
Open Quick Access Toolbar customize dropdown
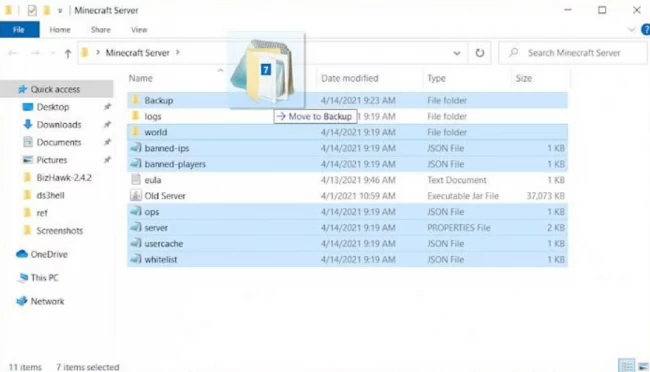[x=60, y=11]
